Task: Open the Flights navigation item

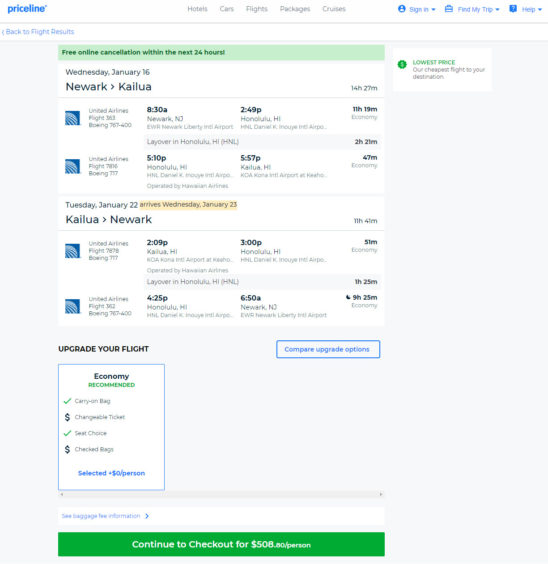Action: click(257, 9)
